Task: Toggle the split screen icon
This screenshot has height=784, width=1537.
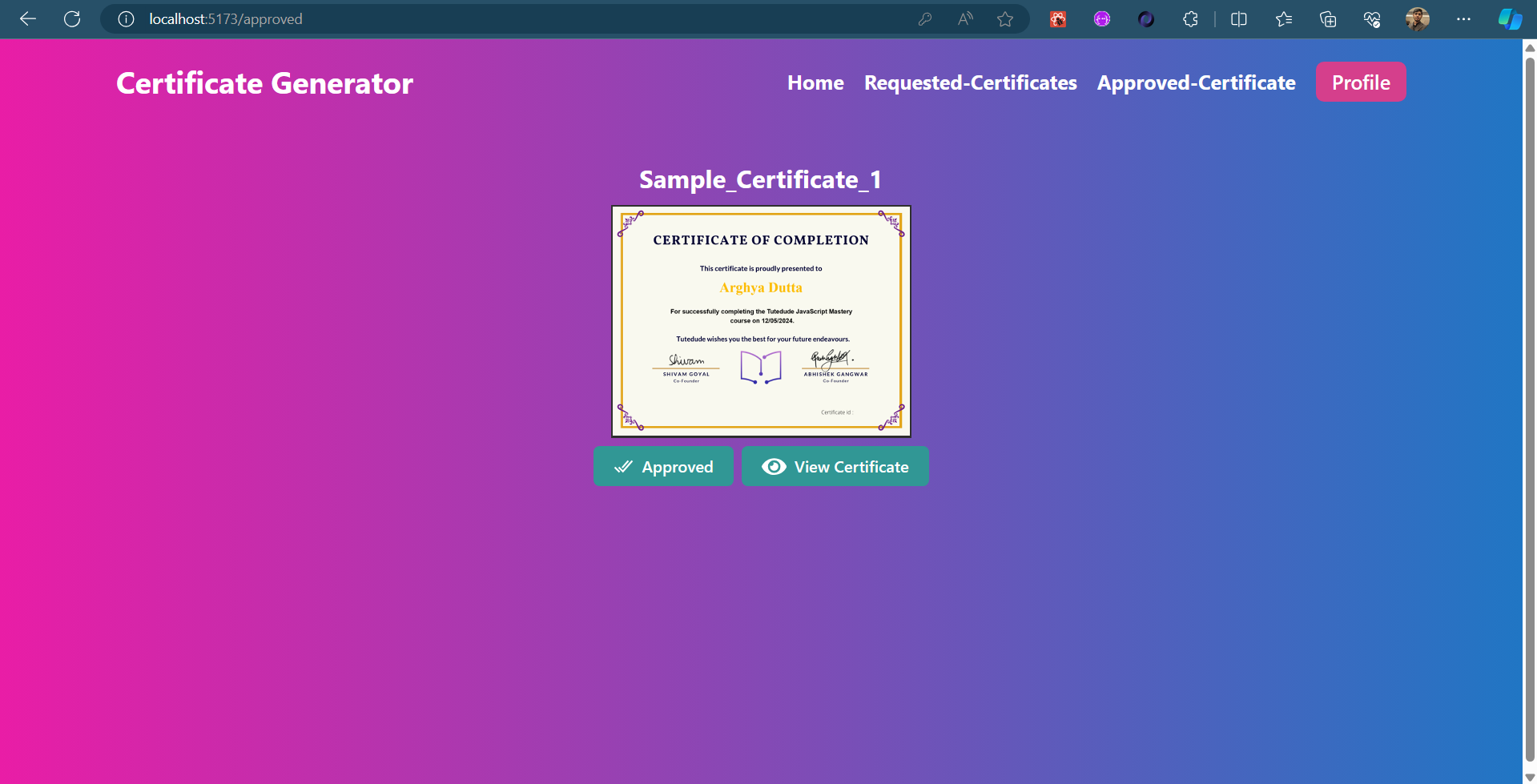Action: click(x=1239, y=19)
